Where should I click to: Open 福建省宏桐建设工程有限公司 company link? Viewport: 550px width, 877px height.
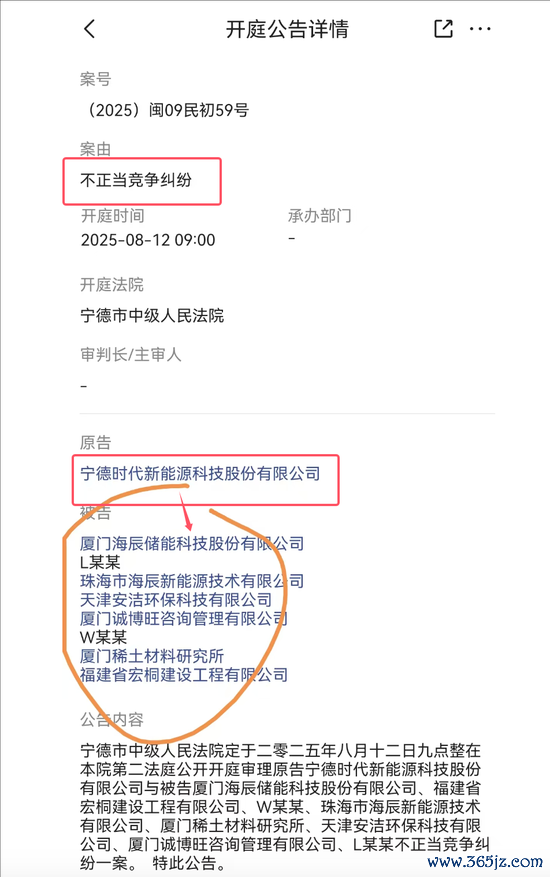[184, 675]
